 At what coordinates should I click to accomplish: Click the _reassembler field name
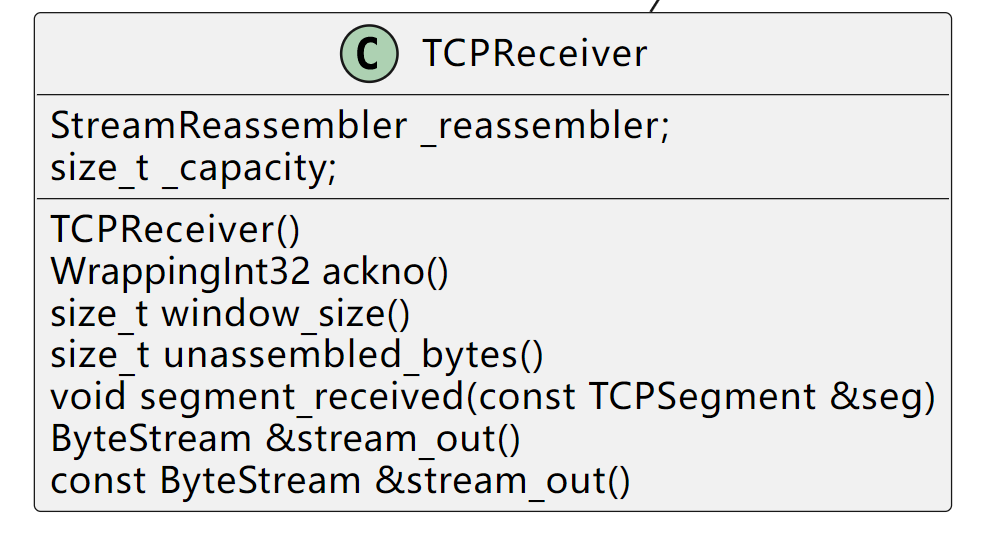[x=545, y=127]
